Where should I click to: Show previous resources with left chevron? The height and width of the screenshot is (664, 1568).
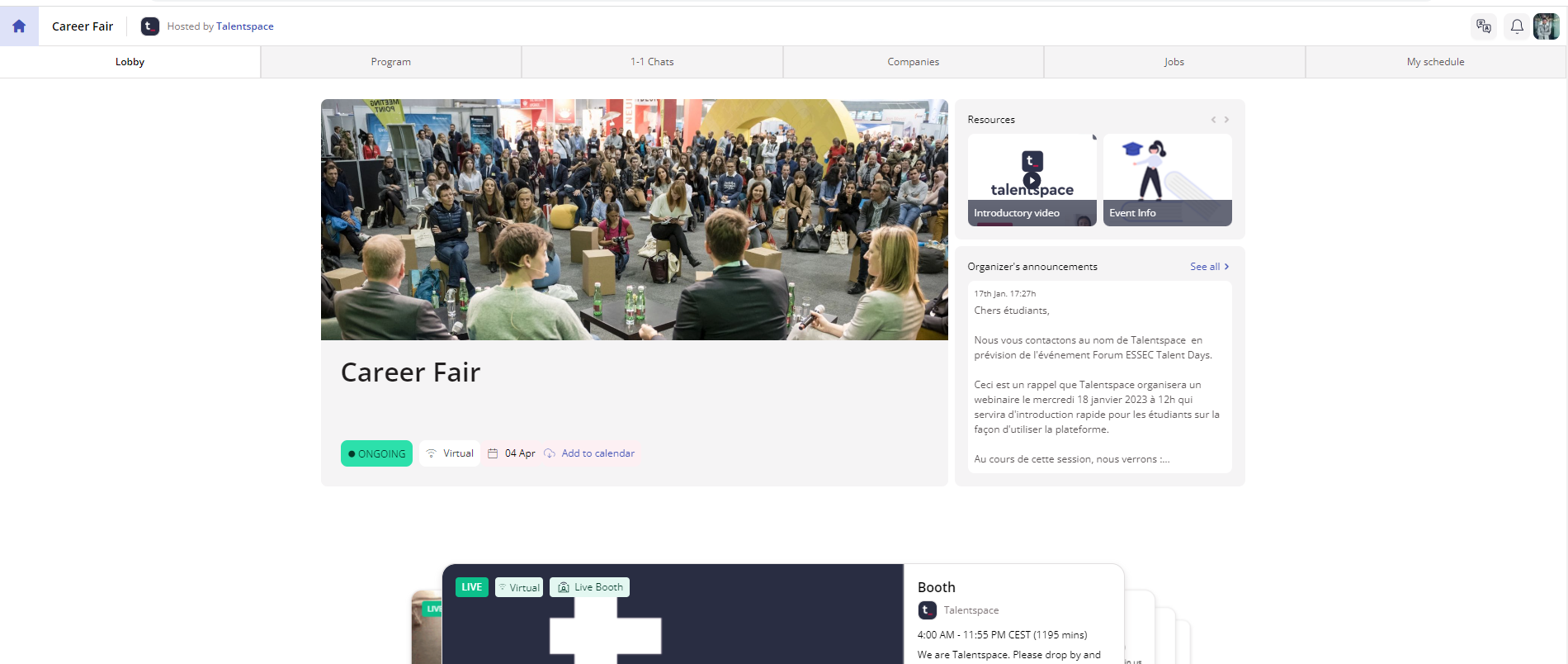pos(1213,120)
